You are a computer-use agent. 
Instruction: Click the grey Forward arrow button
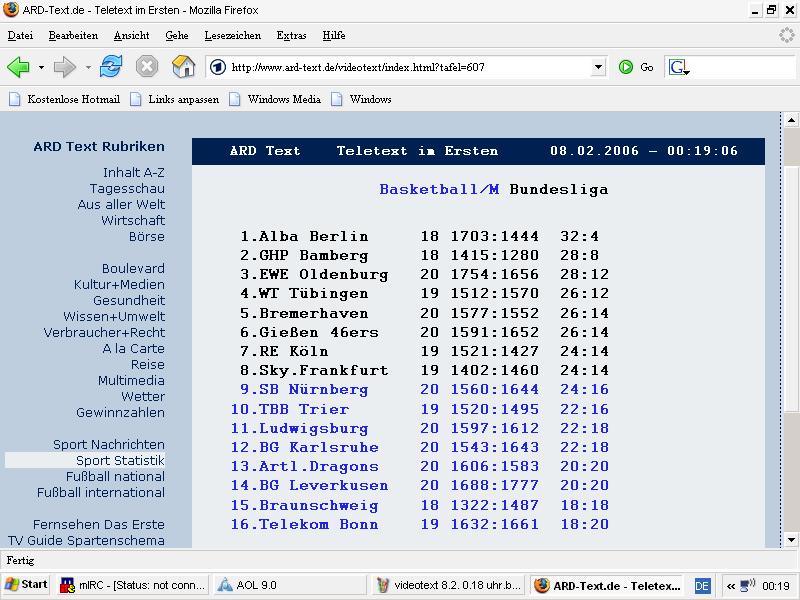coord(64,67)
